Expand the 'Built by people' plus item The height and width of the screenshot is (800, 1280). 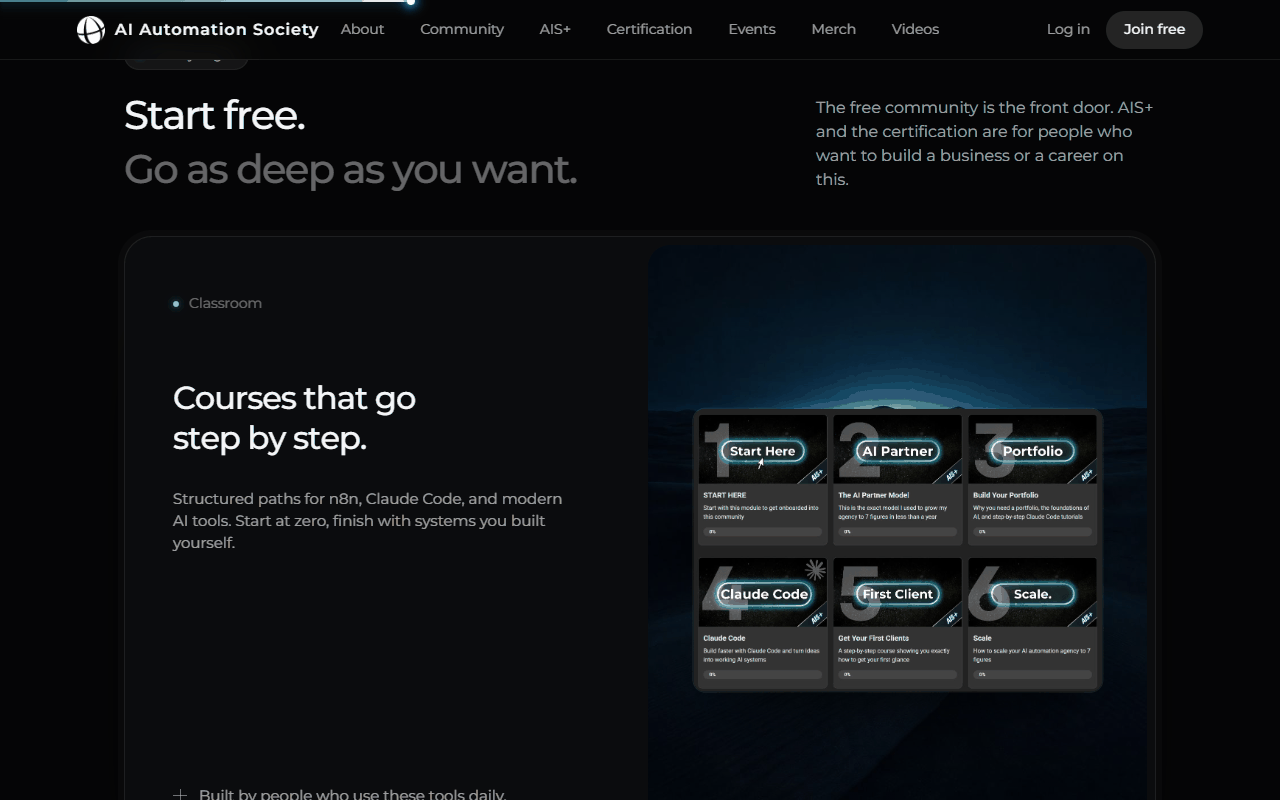tap(180, 794)
